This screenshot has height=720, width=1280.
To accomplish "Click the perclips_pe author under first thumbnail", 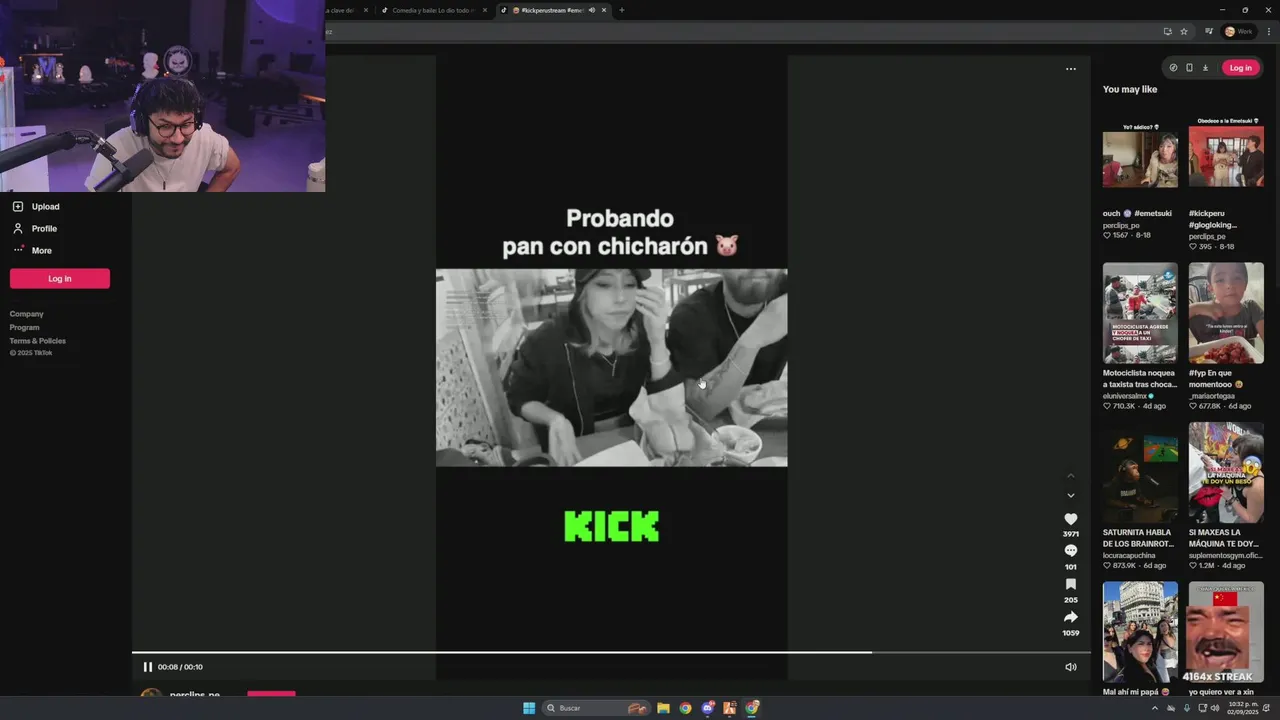I will click(x=1121, y=225).
